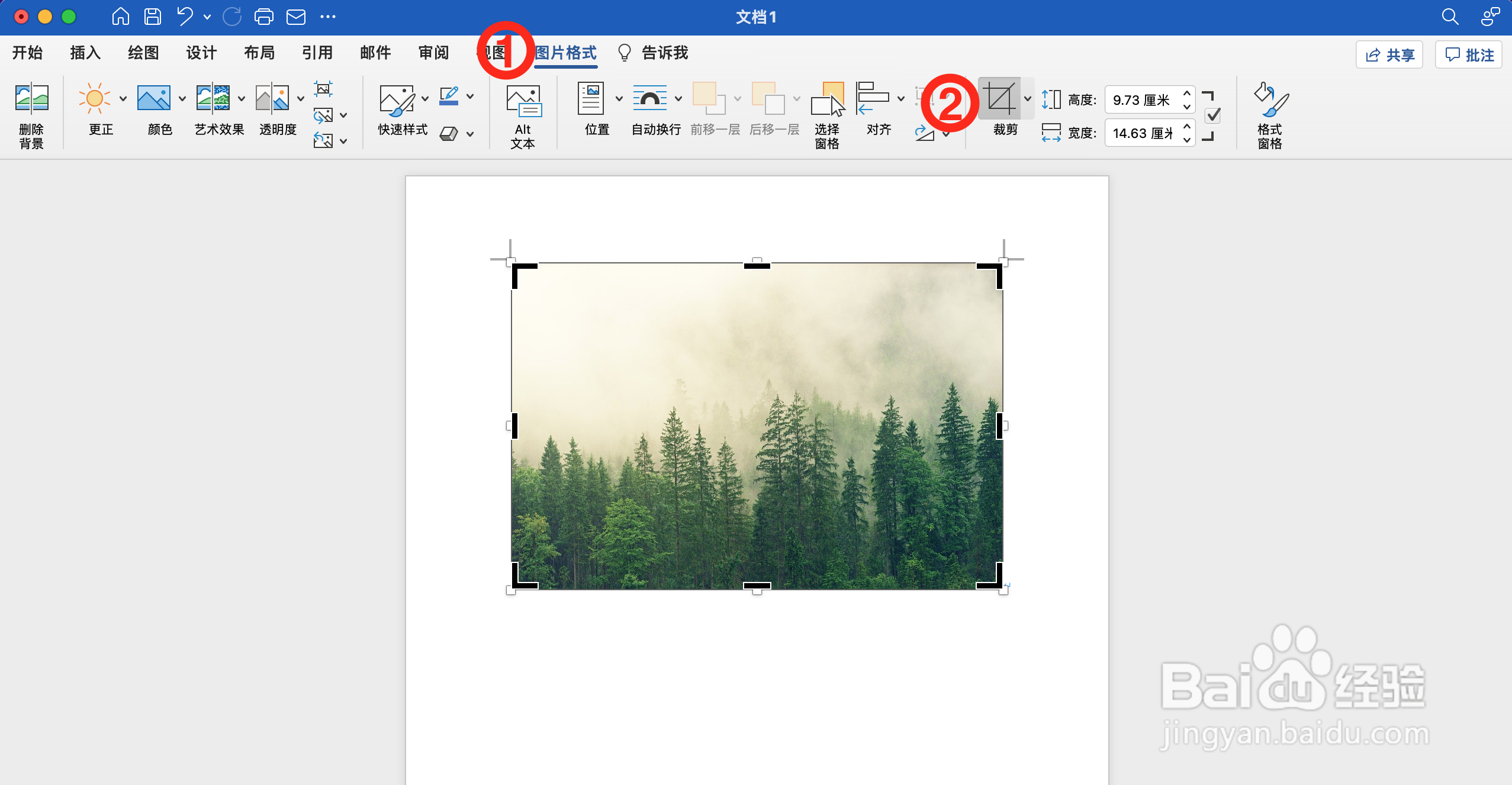Click the rotate picture icon
Screen dimensions: 1512x785
coord(925,133)
